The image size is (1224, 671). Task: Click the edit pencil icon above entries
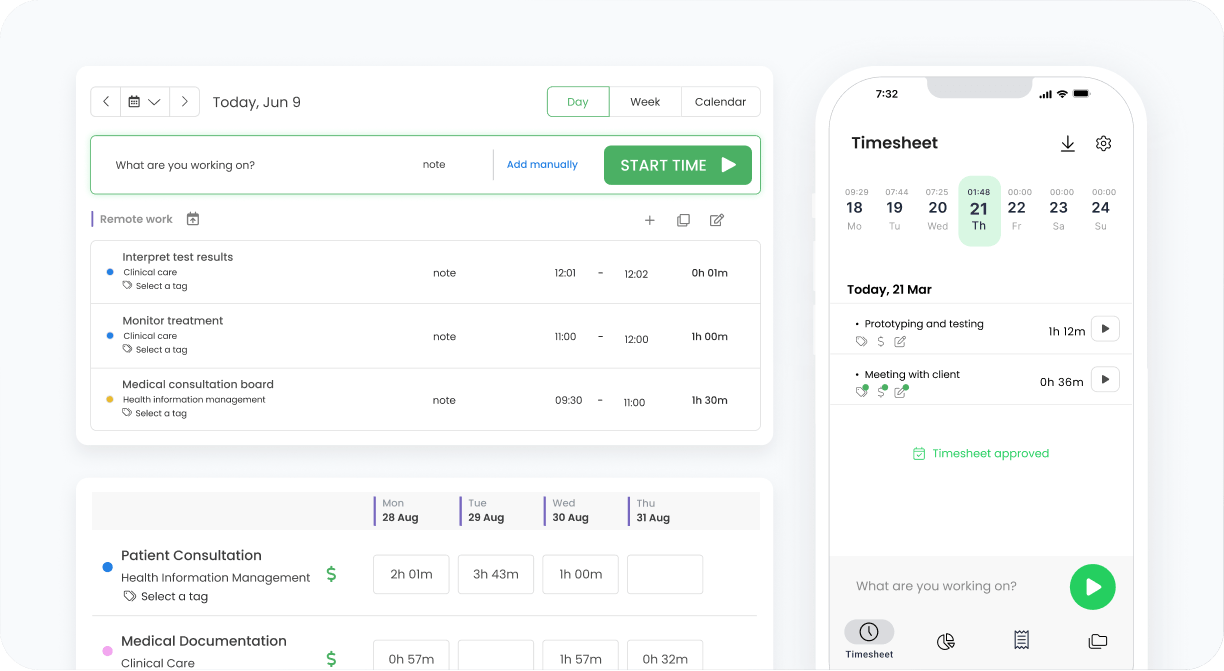(717, 220)
